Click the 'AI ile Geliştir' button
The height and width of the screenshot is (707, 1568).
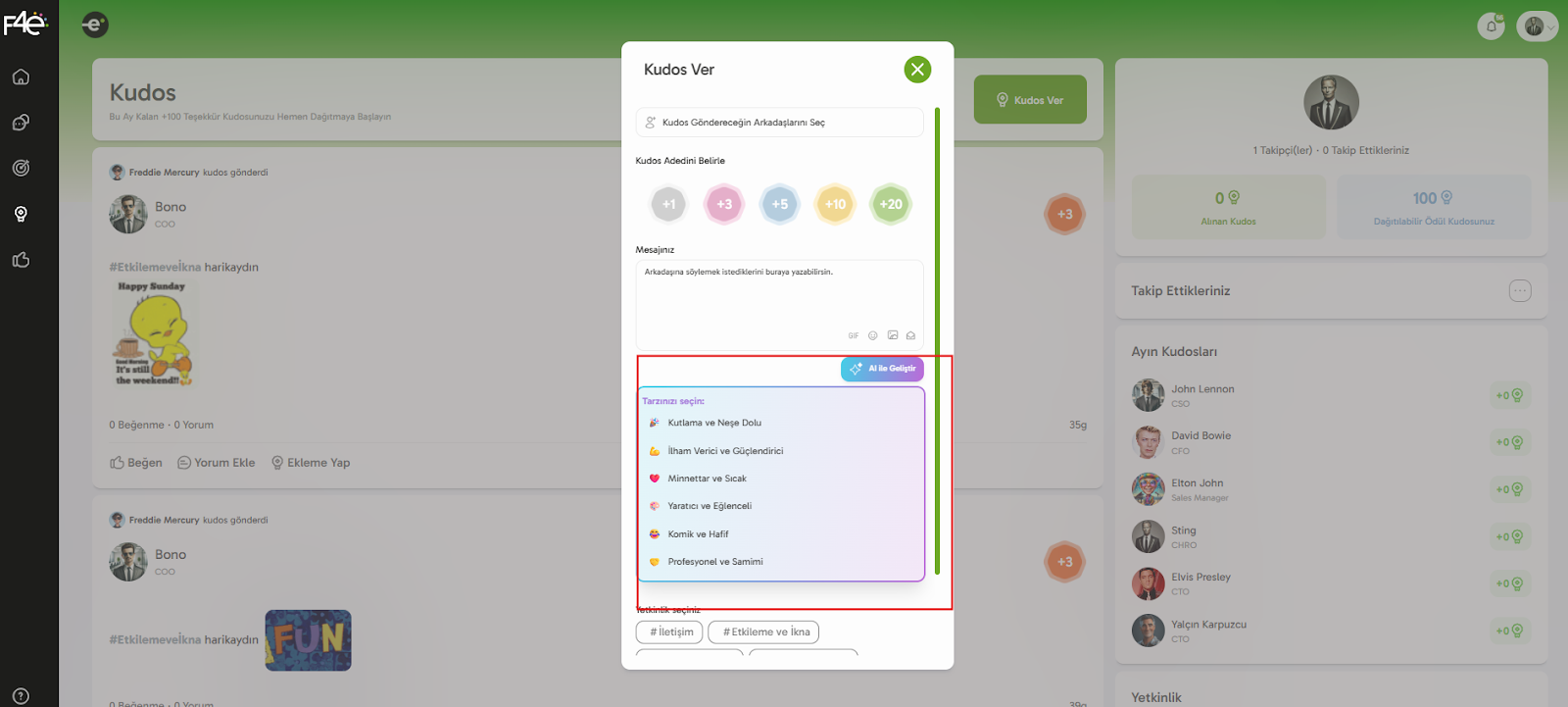[882, 369]
